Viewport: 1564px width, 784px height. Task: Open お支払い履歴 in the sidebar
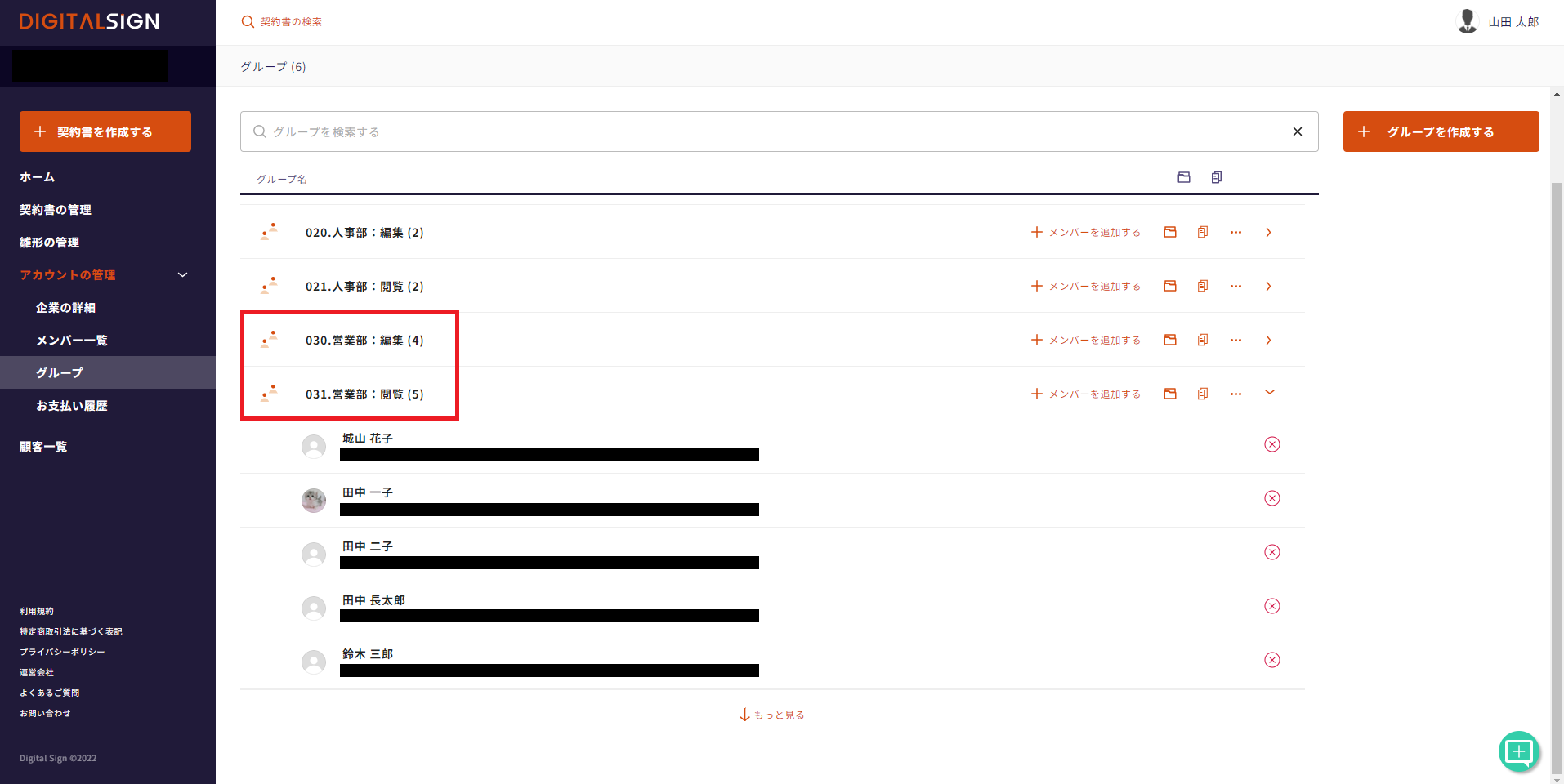pyautogui.click(x=72, y=406)
